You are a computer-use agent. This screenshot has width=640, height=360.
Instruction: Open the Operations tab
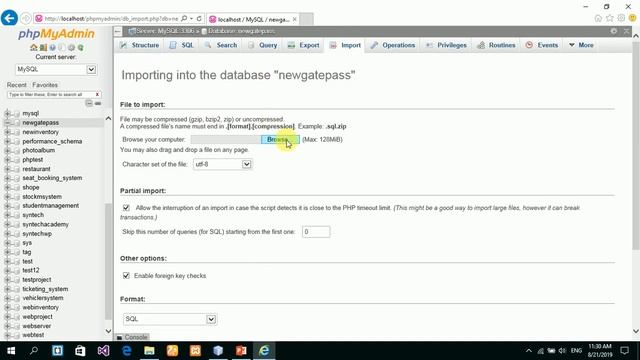click(x=393, y=45)
